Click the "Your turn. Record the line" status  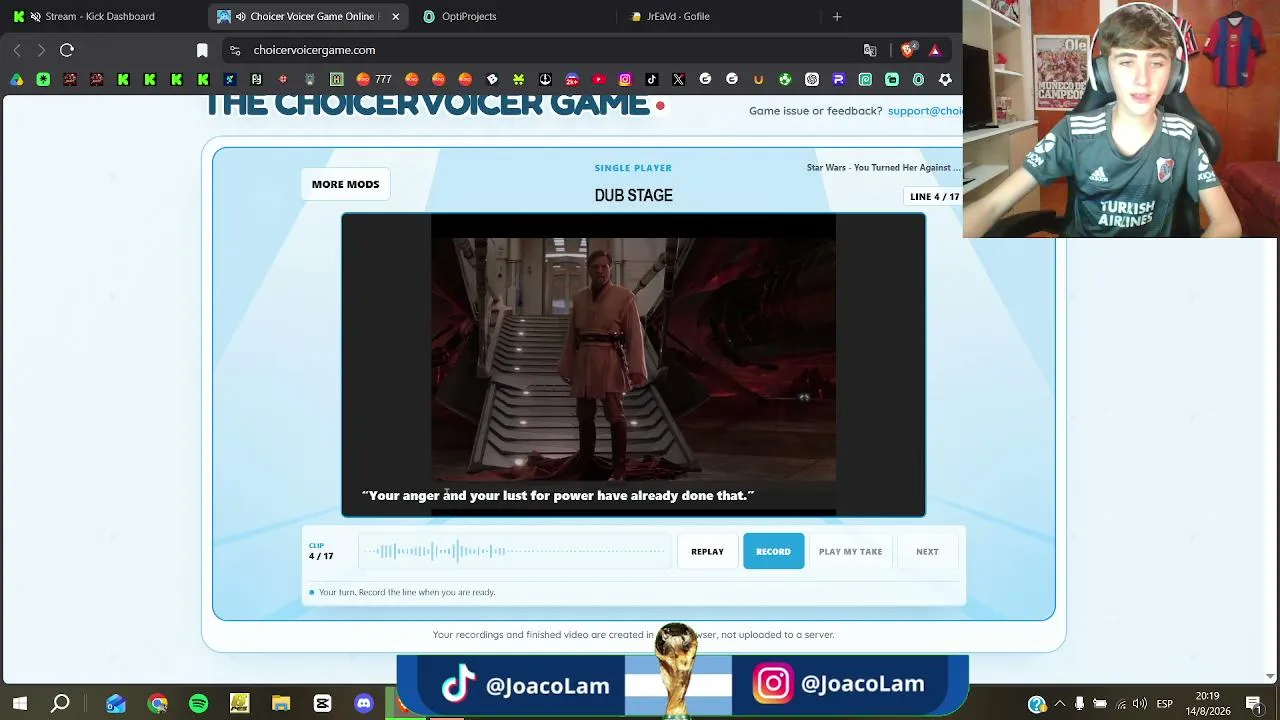click(x=407, y=592)
